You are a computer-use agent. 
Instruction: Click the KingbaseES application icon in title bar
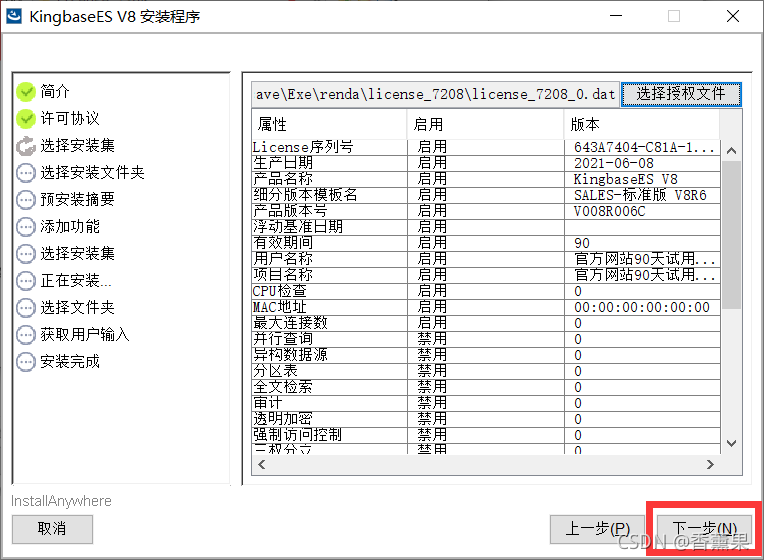(x=14, y=16)
